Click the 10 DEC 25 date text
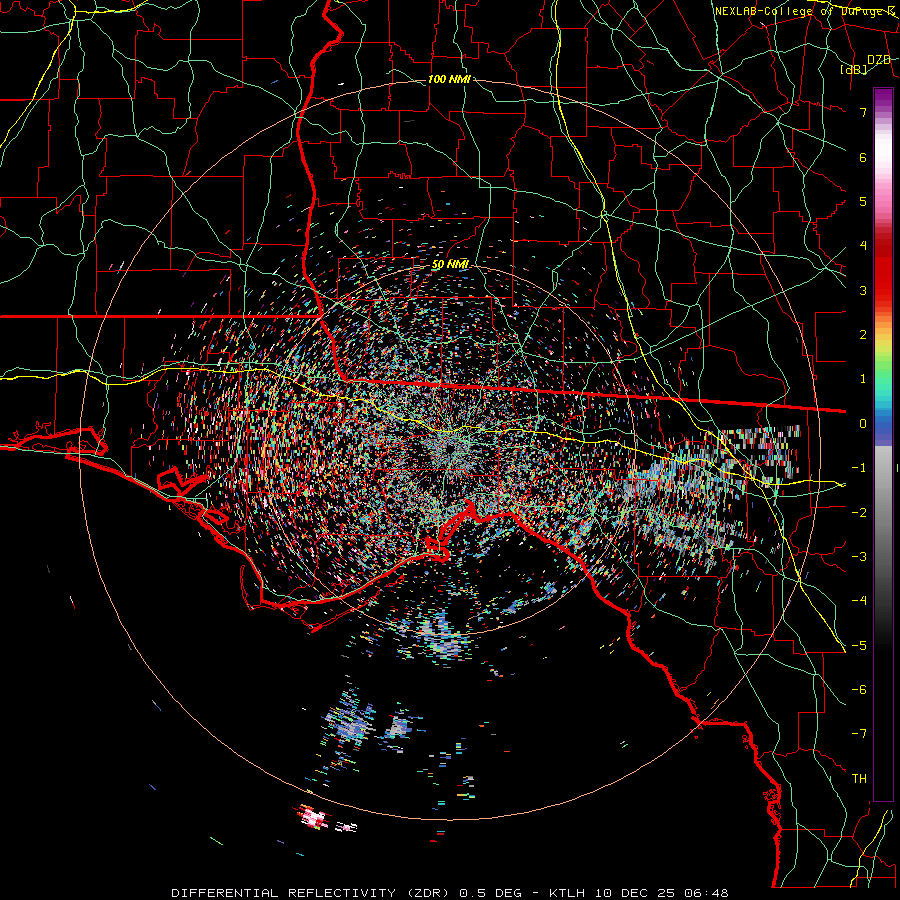Viewport: 900px width, 900px height. tap(637, 893)
